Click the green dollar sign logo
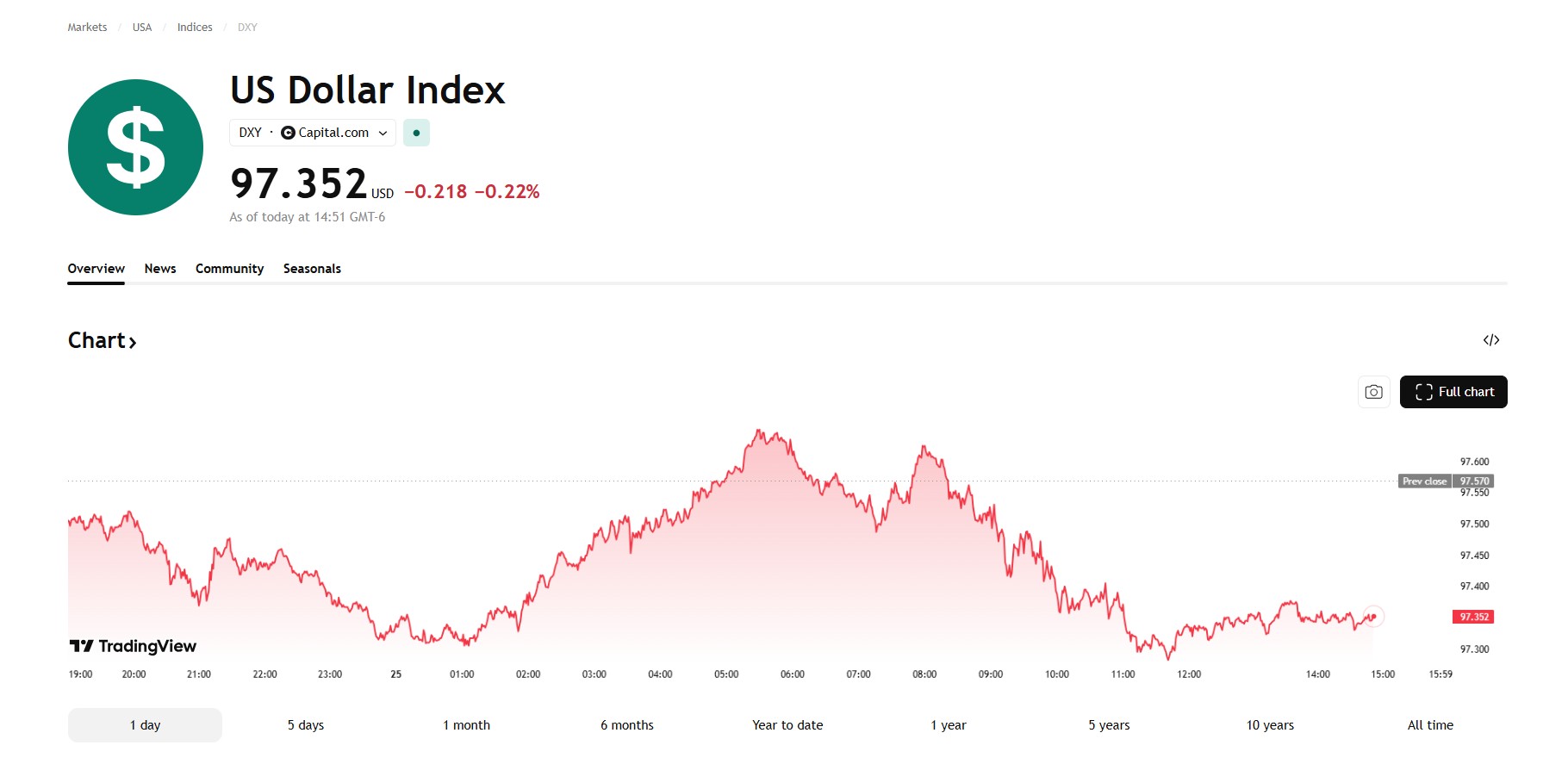Viewport: 1568px width, 764px height. [x=135, y=147]
